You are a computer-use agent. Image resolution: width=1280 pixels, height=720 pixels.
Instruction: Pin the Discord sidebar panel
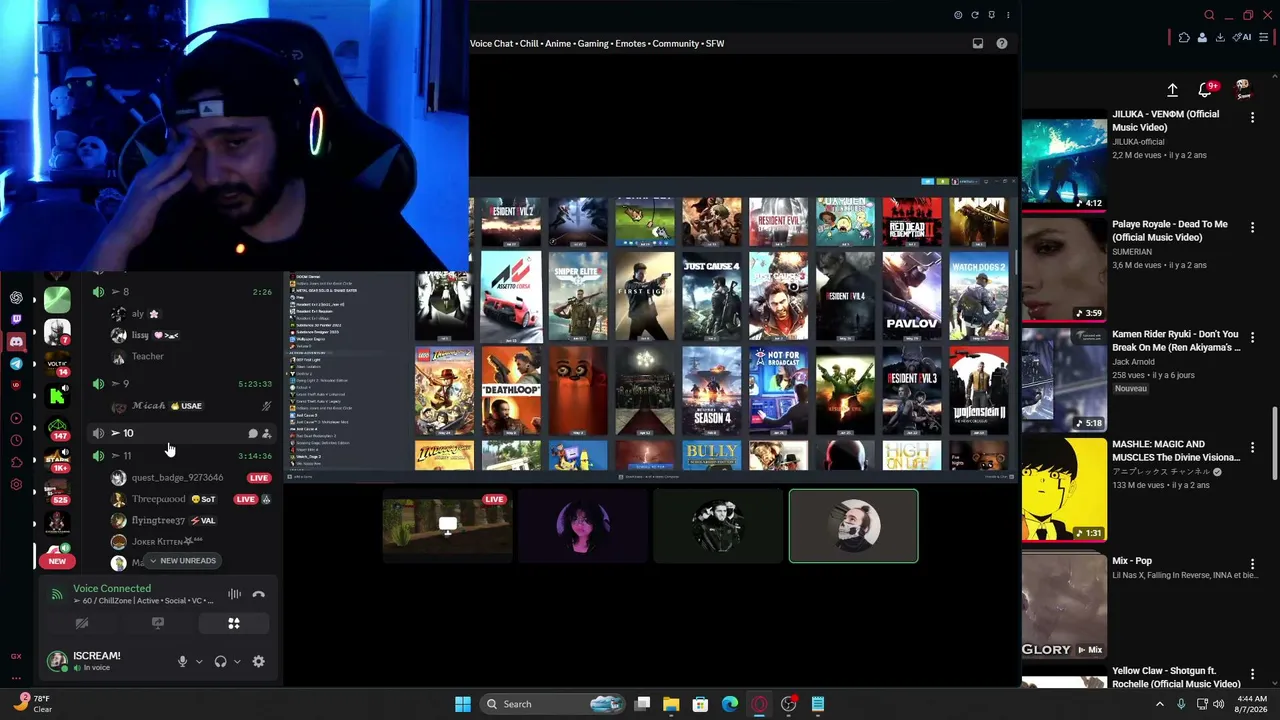coord(991,15)
